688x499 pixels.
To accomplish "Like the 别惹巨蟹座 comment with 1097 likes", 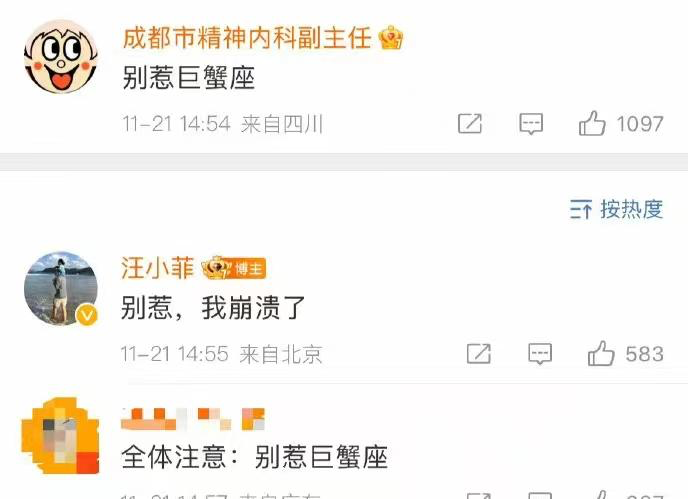I will pos(592,123).
